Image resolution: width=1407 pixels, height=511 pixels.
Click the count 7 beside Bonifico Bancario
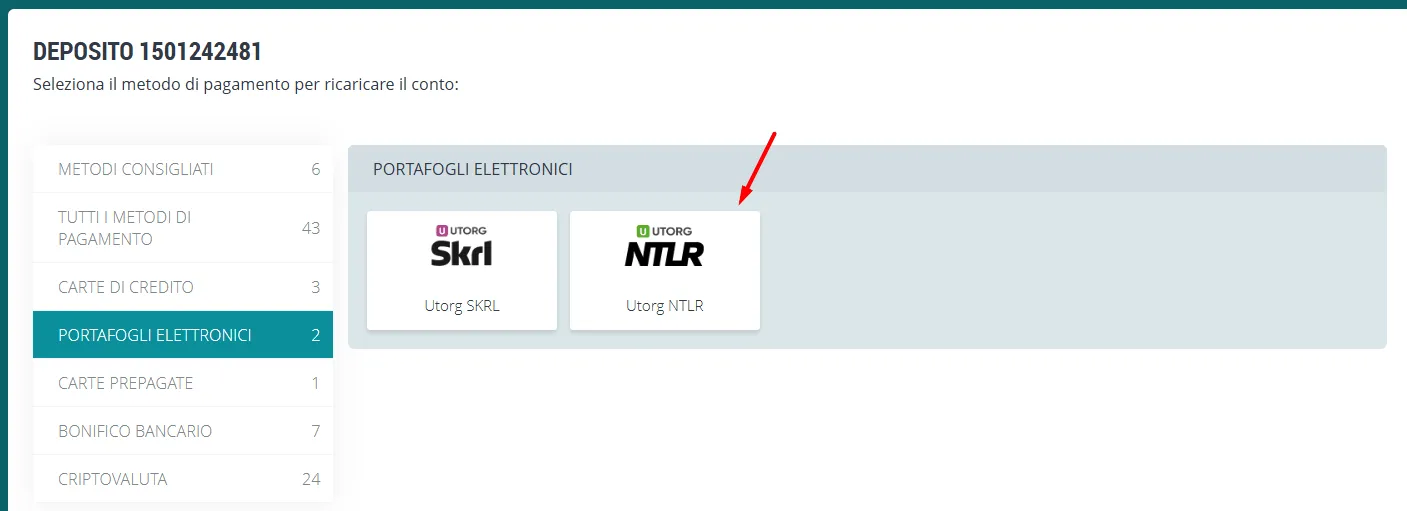click(x=315, y=431)
